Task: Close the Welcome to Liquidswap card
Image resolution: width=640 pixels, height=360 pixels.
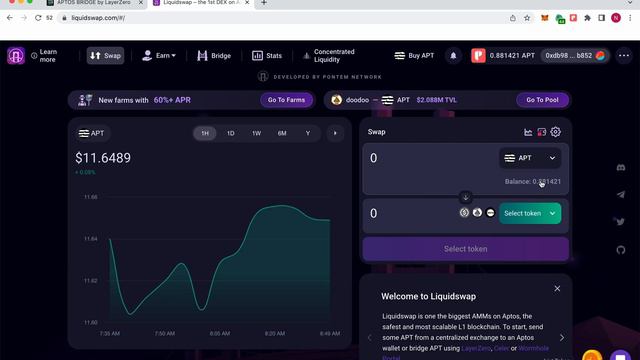Action: (x=557, y=289)
